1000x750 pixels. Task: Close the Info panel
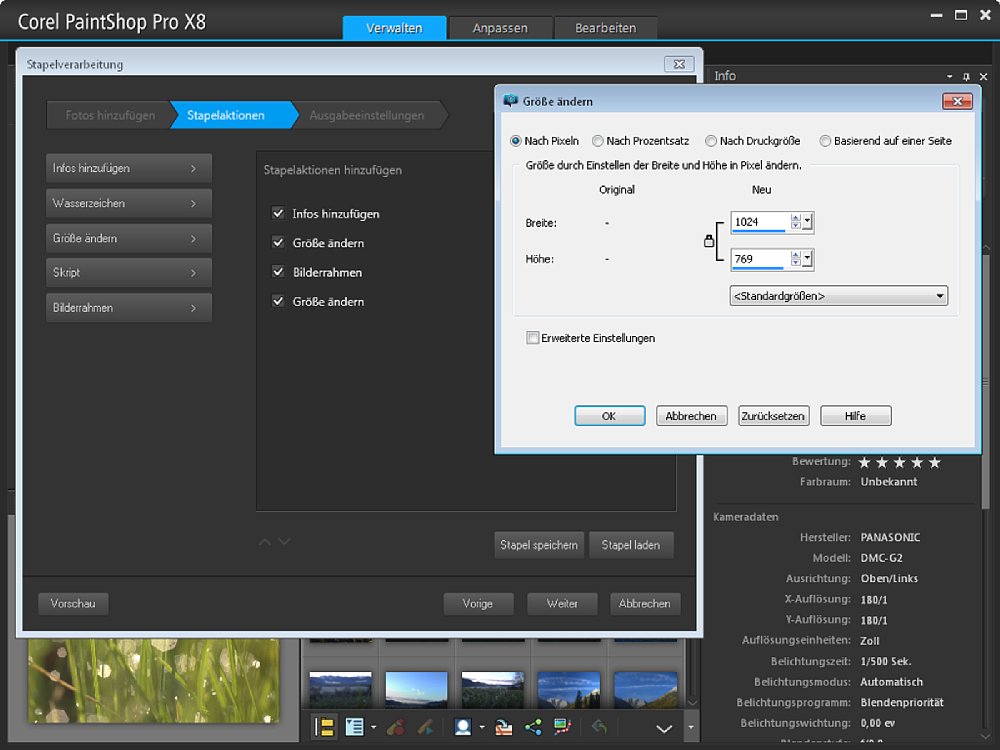pos(983,77)
